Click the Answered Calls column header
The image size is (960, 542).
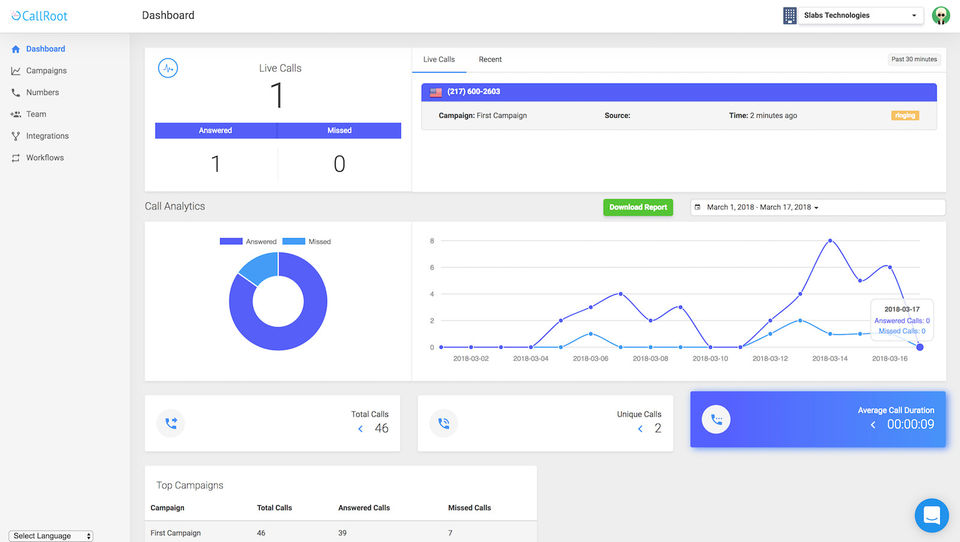(x=364, y=508)
